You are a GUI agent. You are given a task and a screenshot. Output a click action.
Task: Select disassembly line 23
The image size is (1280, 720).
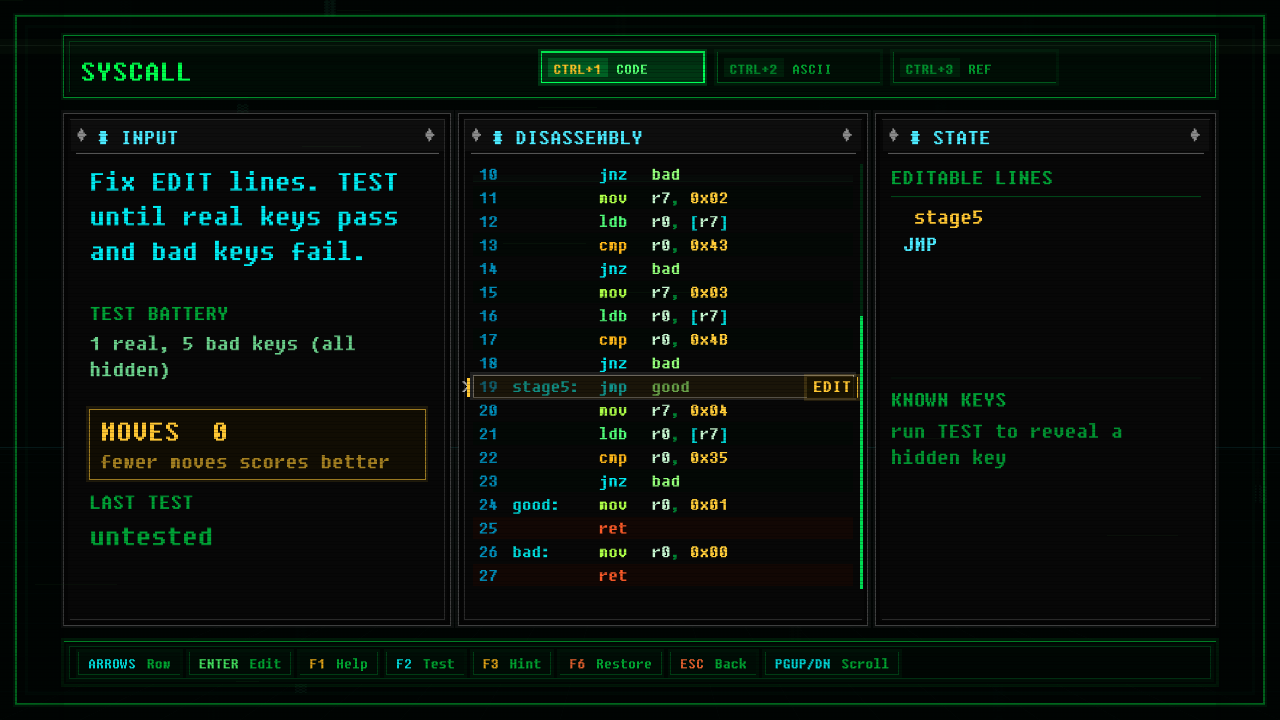tap(664, 481)
